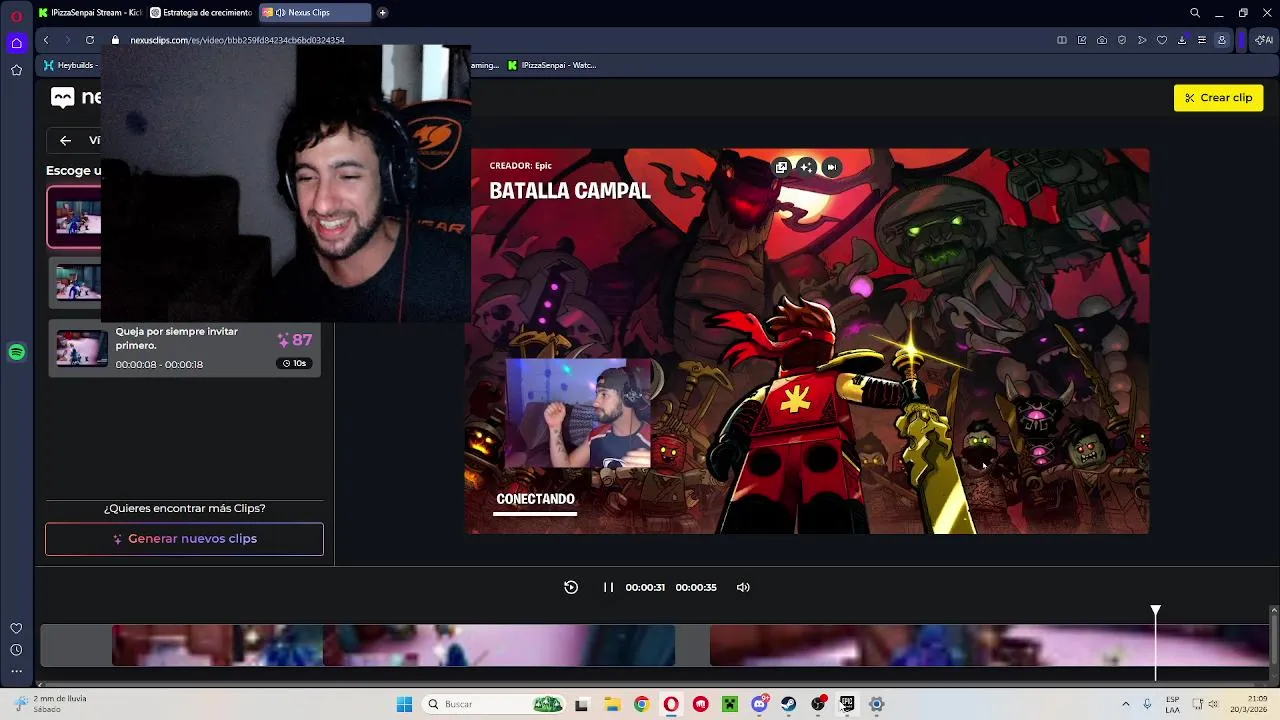Open Steam from the taskbar
Viewport: 1280px width, 720px height.
(789, 704)
